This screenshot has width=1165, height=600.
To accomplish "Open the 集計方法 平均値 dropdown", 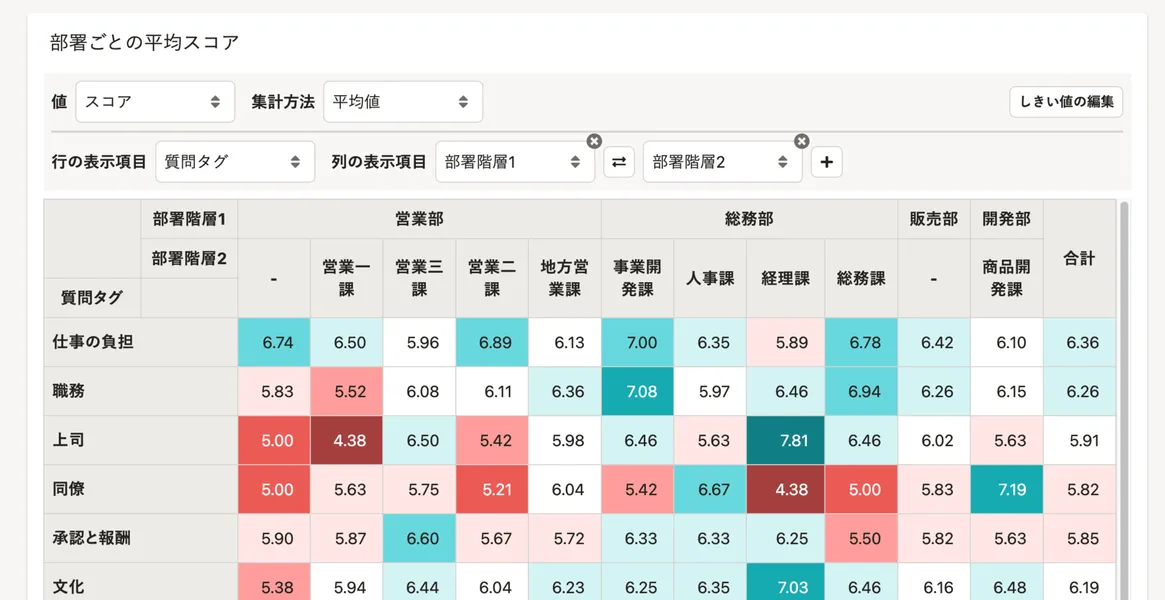I will pos(402,102).
